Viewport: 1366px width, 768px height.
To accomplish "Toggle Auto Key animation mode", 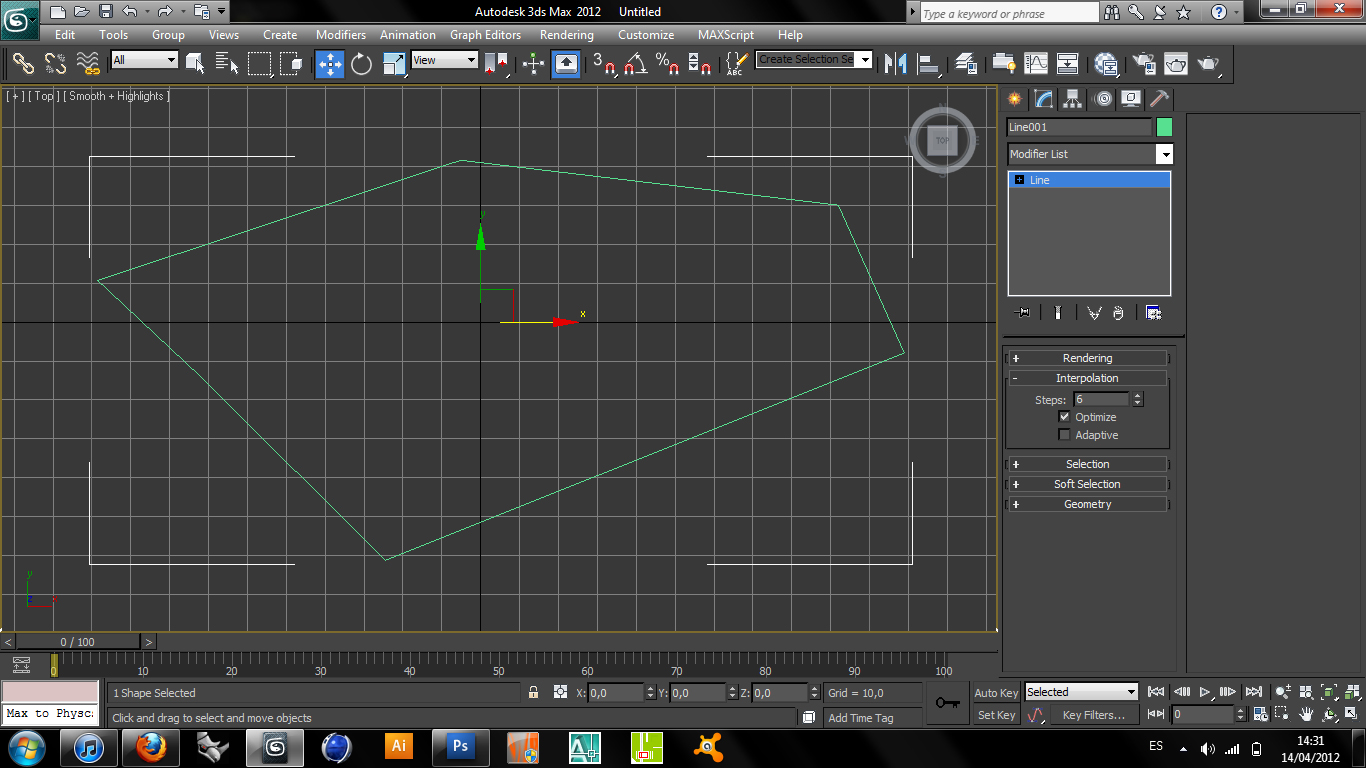I will coord(996,693).
